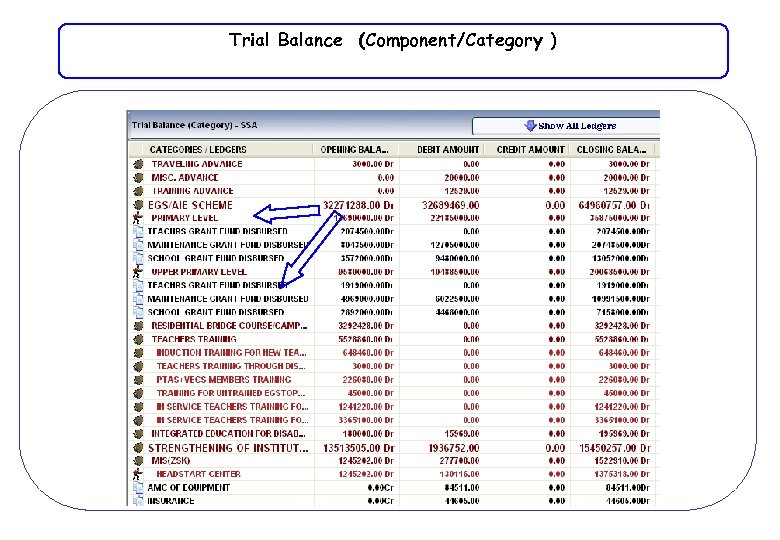Select the PTAS/VECS MEMBERS TRAINING row
Screen dimensions: 780x540
[224, 379]
